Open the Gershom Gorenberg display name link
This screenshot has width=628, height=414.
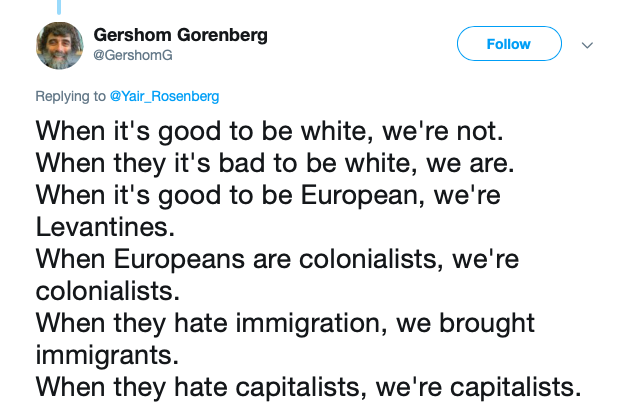180,35
